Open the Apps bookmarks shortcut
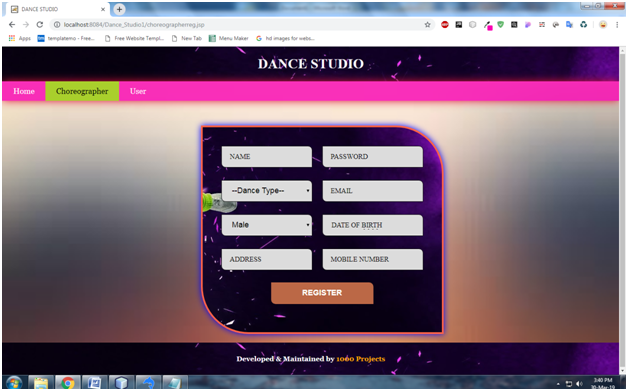The width and height of the screenshot is (628, 389). coord(20,38)
